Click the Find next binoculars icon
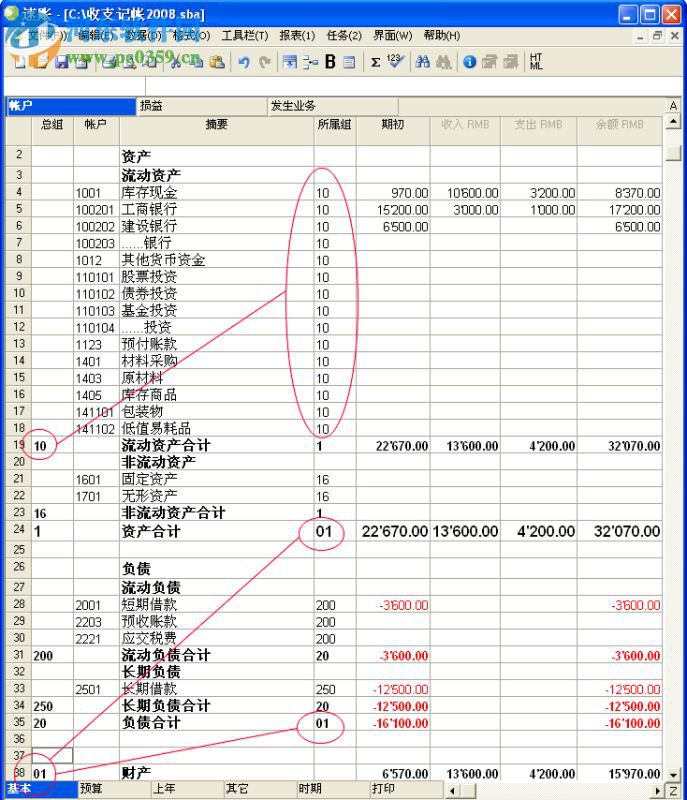The height and width of the screenshot is (800, 687). [x=444, y=62]
